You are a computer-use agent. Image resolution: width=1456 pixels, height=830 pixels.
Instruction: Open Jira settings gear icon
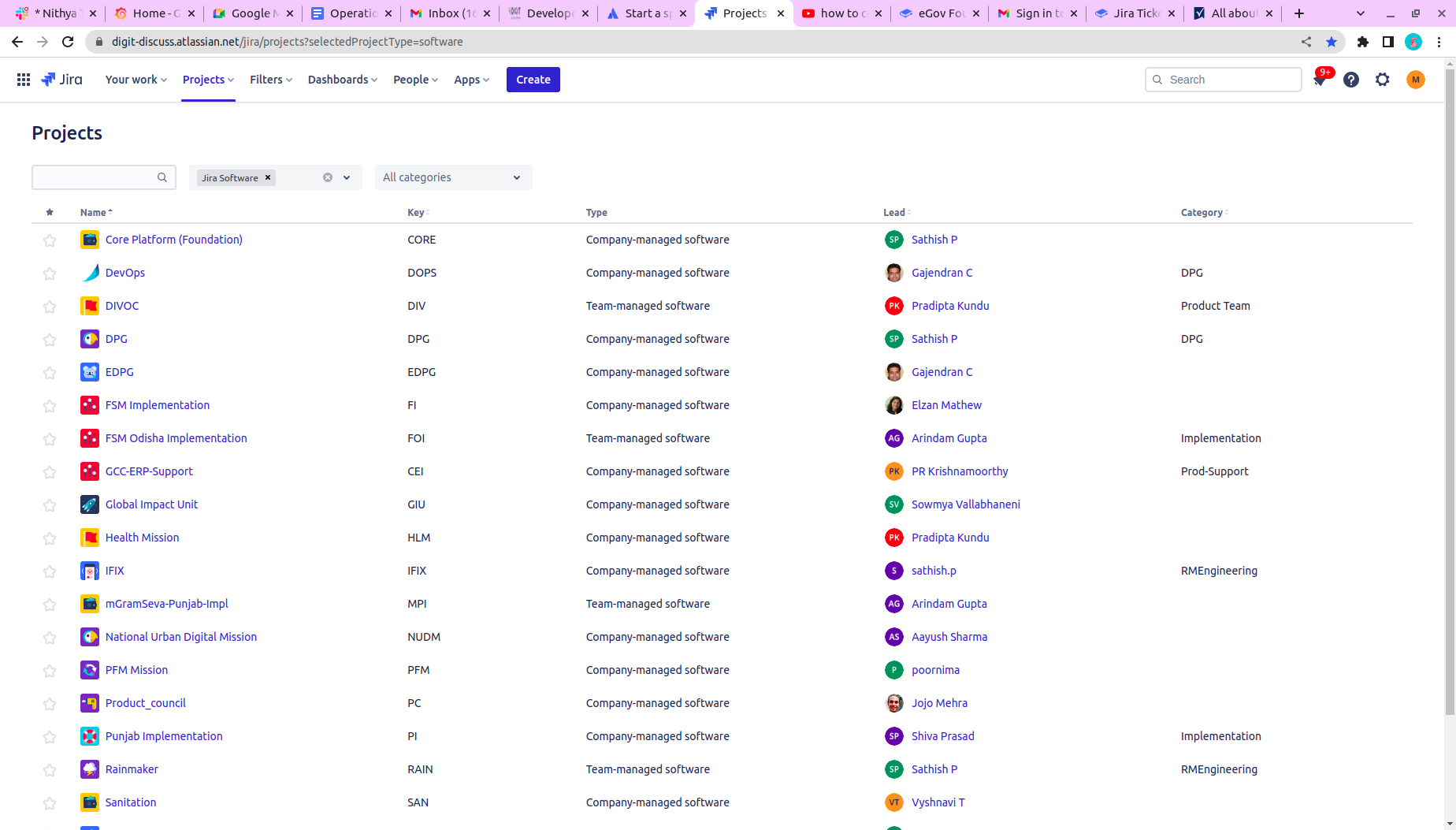(1383, 80)
